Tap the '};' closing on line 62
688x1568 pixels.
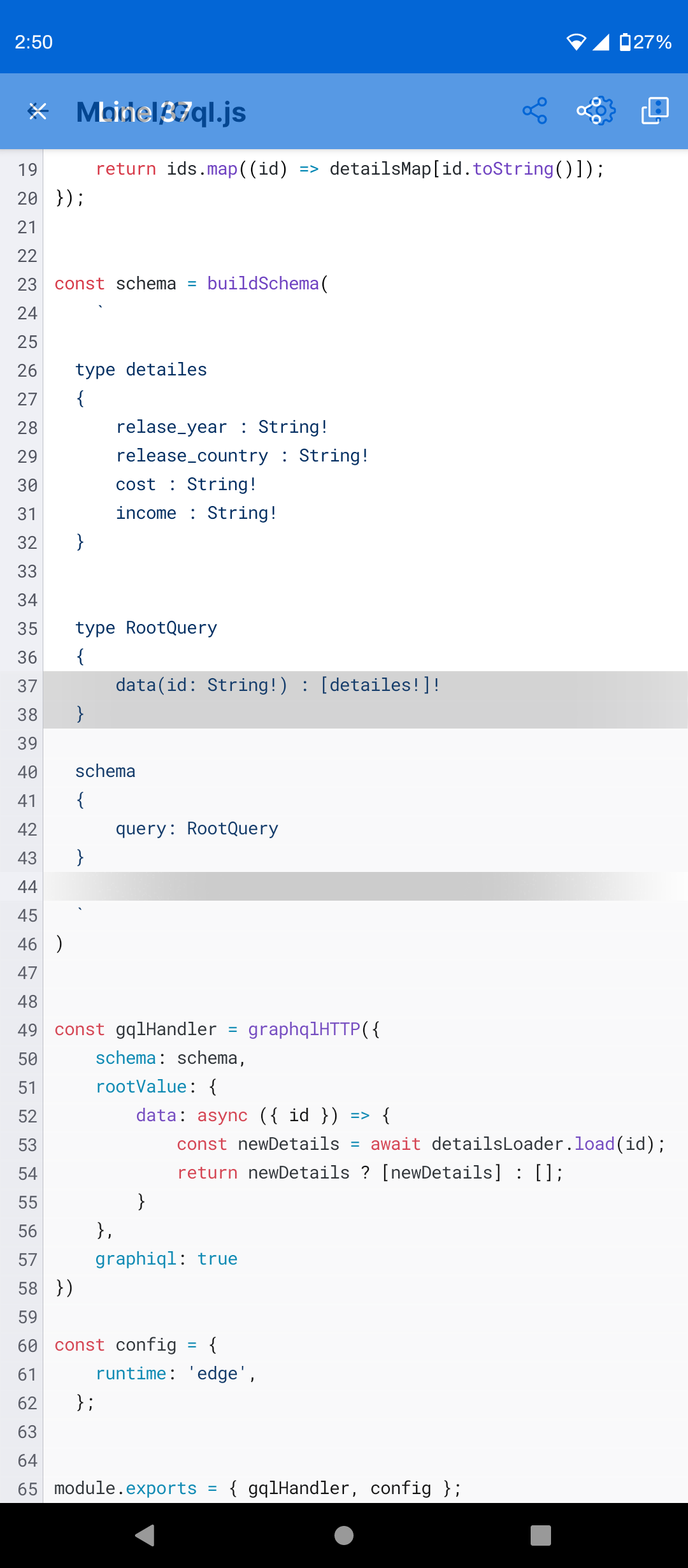pyautogui.click(x=85, y=1402)
